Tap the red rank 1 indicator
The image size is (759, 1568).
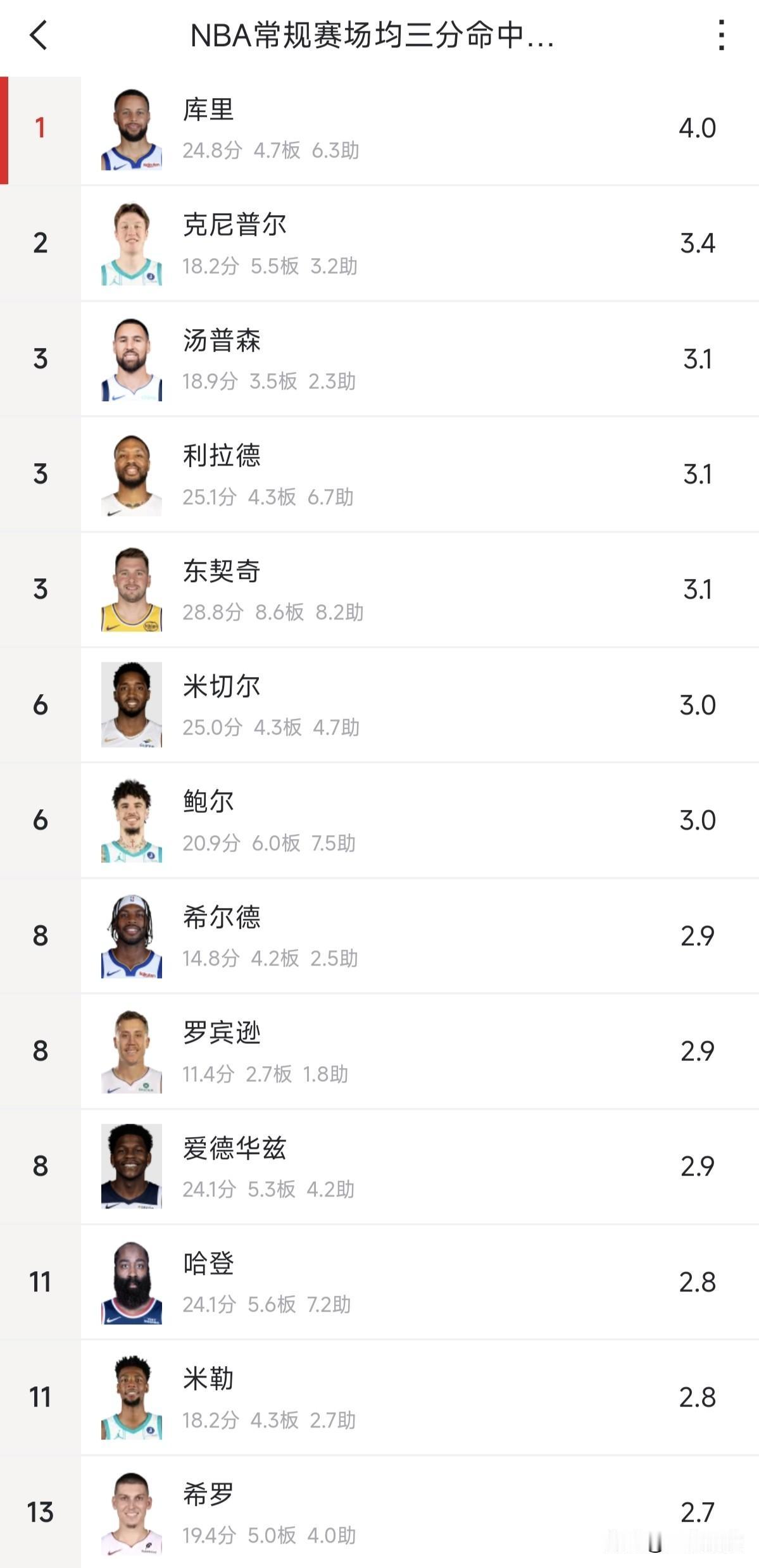tap(40, 128)
